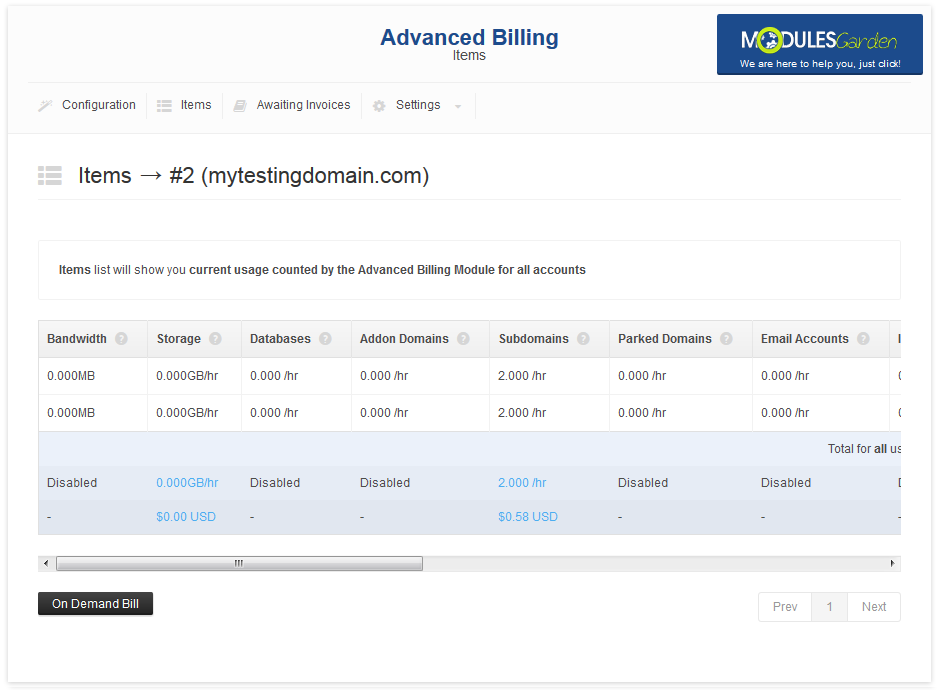Go to the Next page
This screenshot has height=690, width=940.
click(874, 607)
